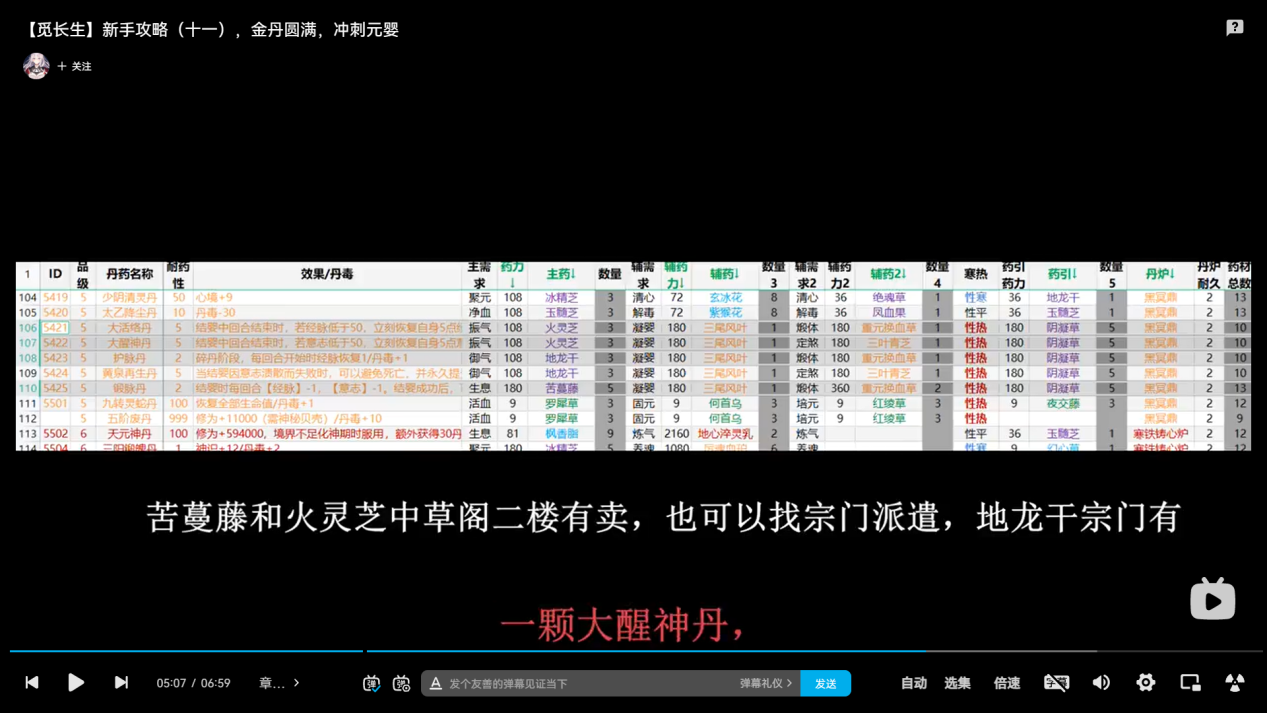Click on the 大醒神丹 table cell
Viewport: 1267px width, 713px height.
(129, 343)
